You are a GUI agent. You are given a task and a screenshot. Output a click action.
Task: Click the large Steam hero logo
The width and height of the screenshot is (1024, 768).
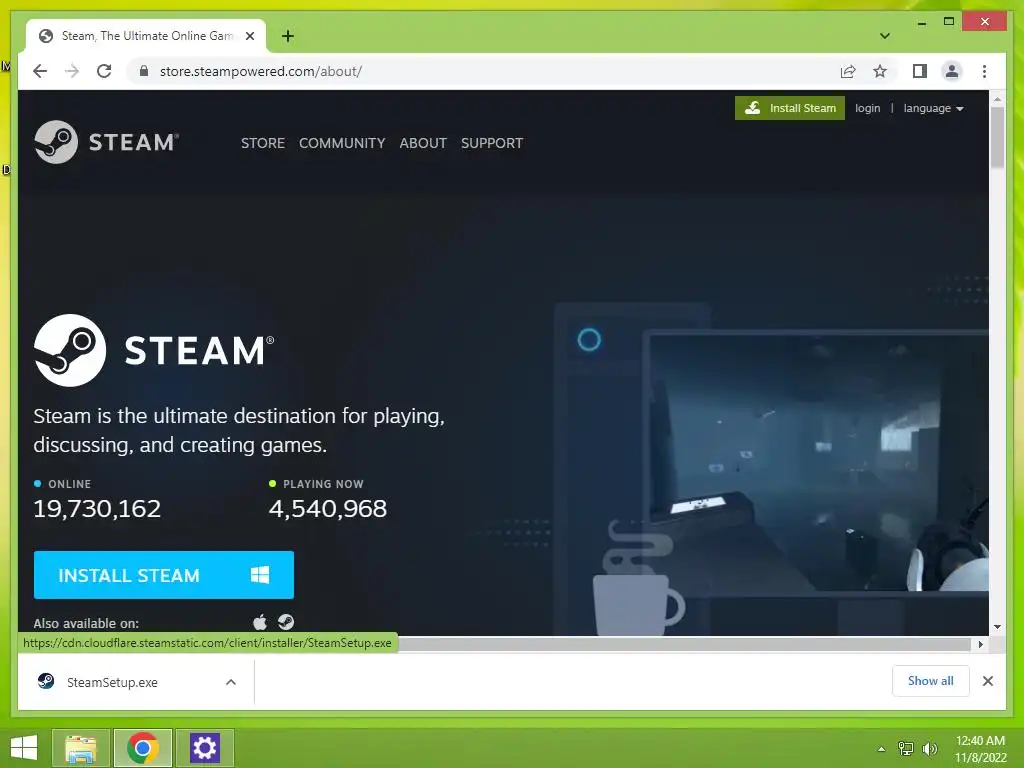(x=154, y=351)
